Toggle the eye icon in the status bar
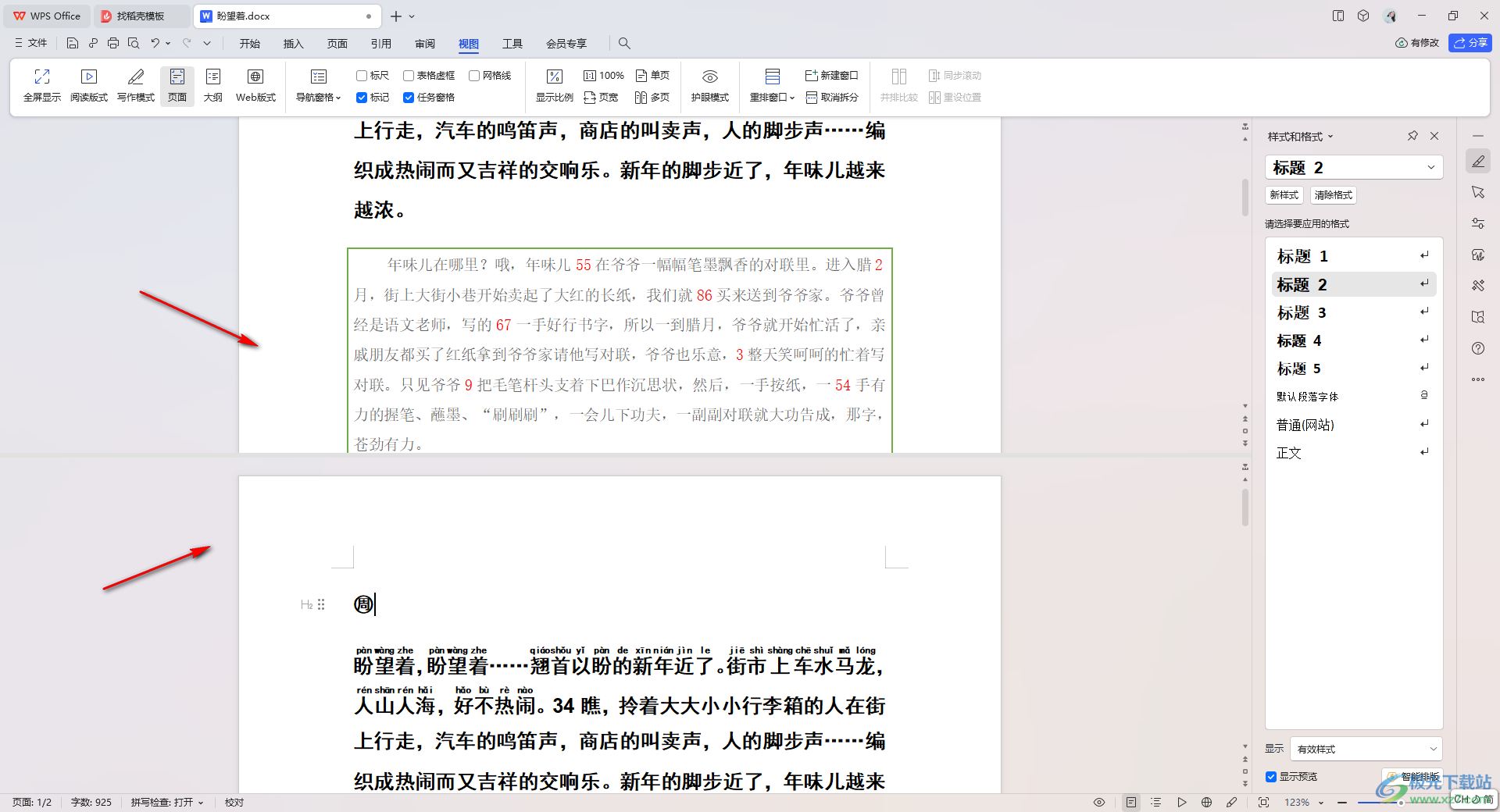The image size is (1500, 812). pyautogui.click(x=1099, y=802)
